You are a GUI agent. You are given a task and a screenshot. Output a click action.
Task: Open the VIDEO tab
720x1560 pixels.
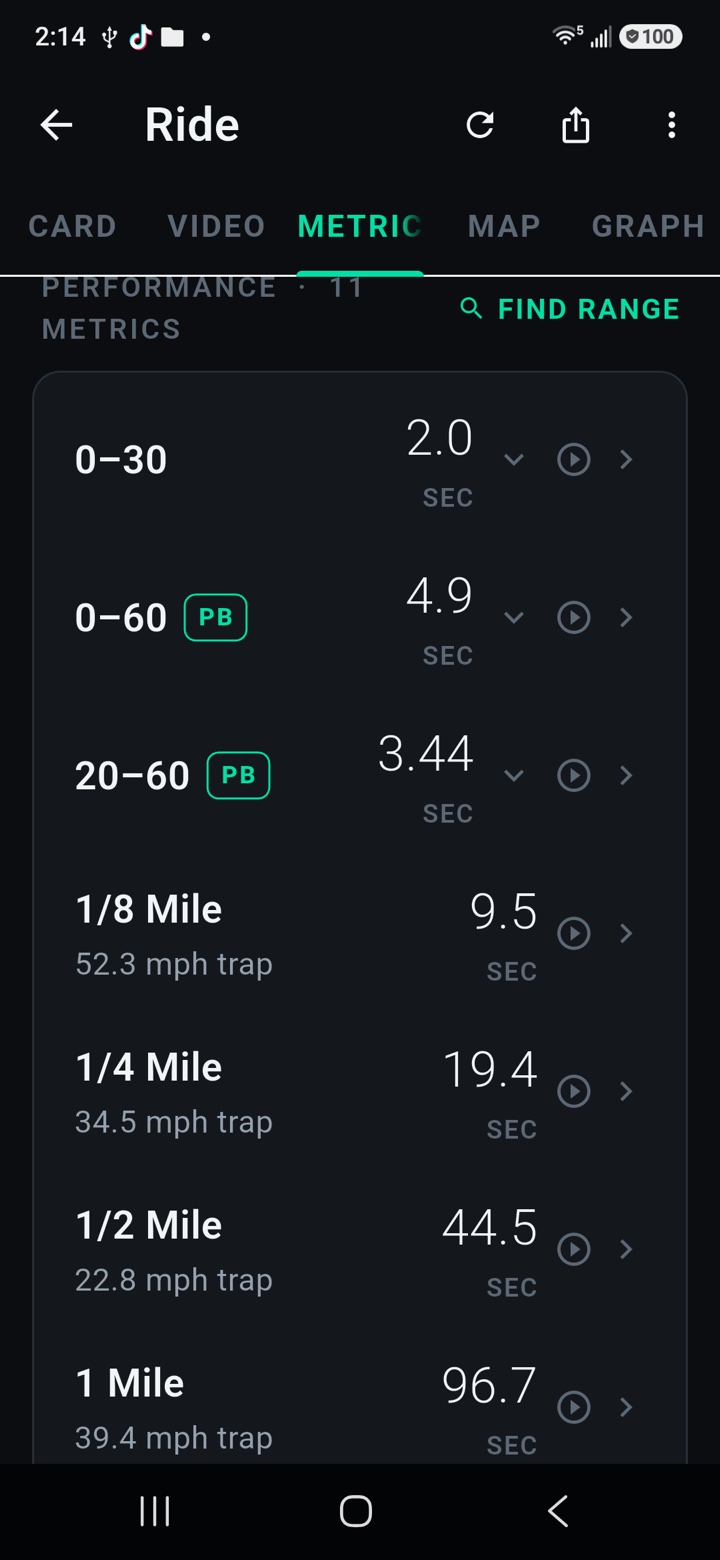point(216,226)
